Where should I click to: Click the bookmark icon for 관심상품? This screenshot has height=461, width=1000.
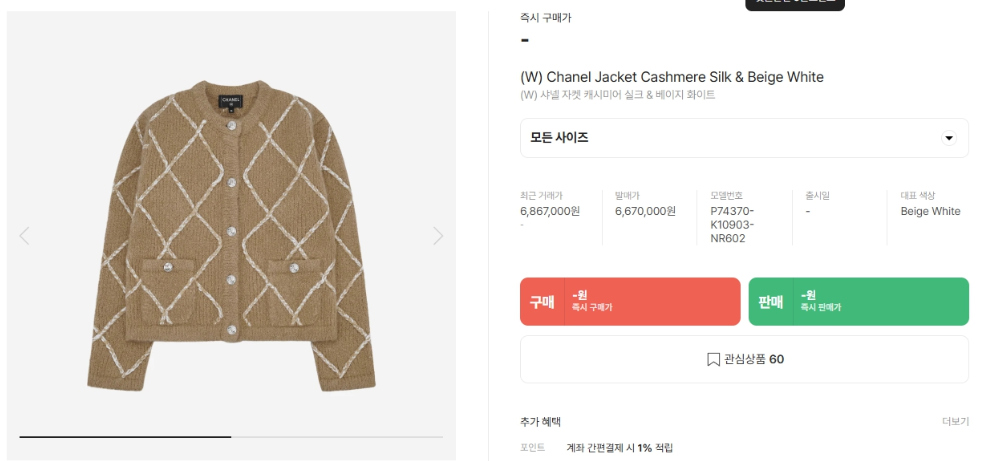[x=713, y=359]
